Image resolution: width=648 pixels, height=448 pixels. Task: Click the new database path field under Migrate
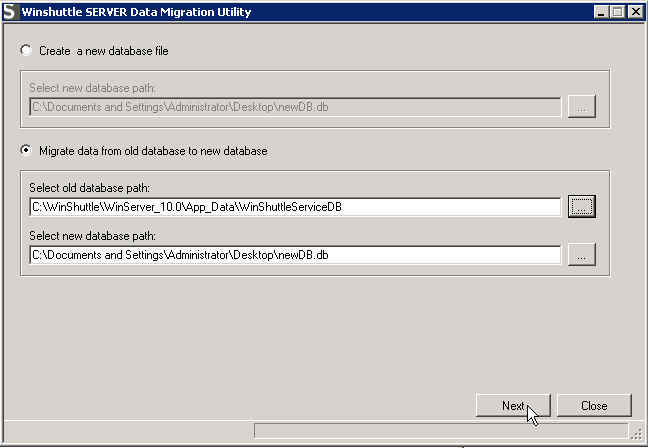(295, 255)
